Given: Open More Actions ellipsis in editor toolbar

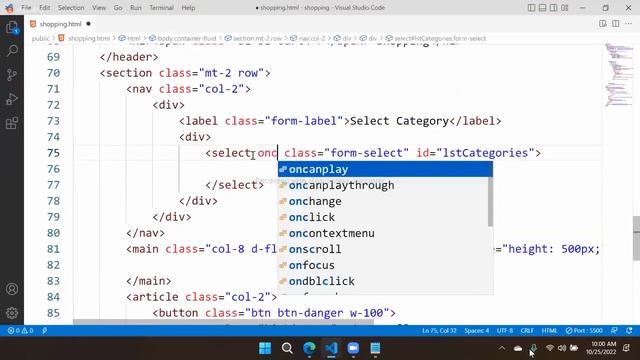Looking at the screenshot, I should [629, 24].
